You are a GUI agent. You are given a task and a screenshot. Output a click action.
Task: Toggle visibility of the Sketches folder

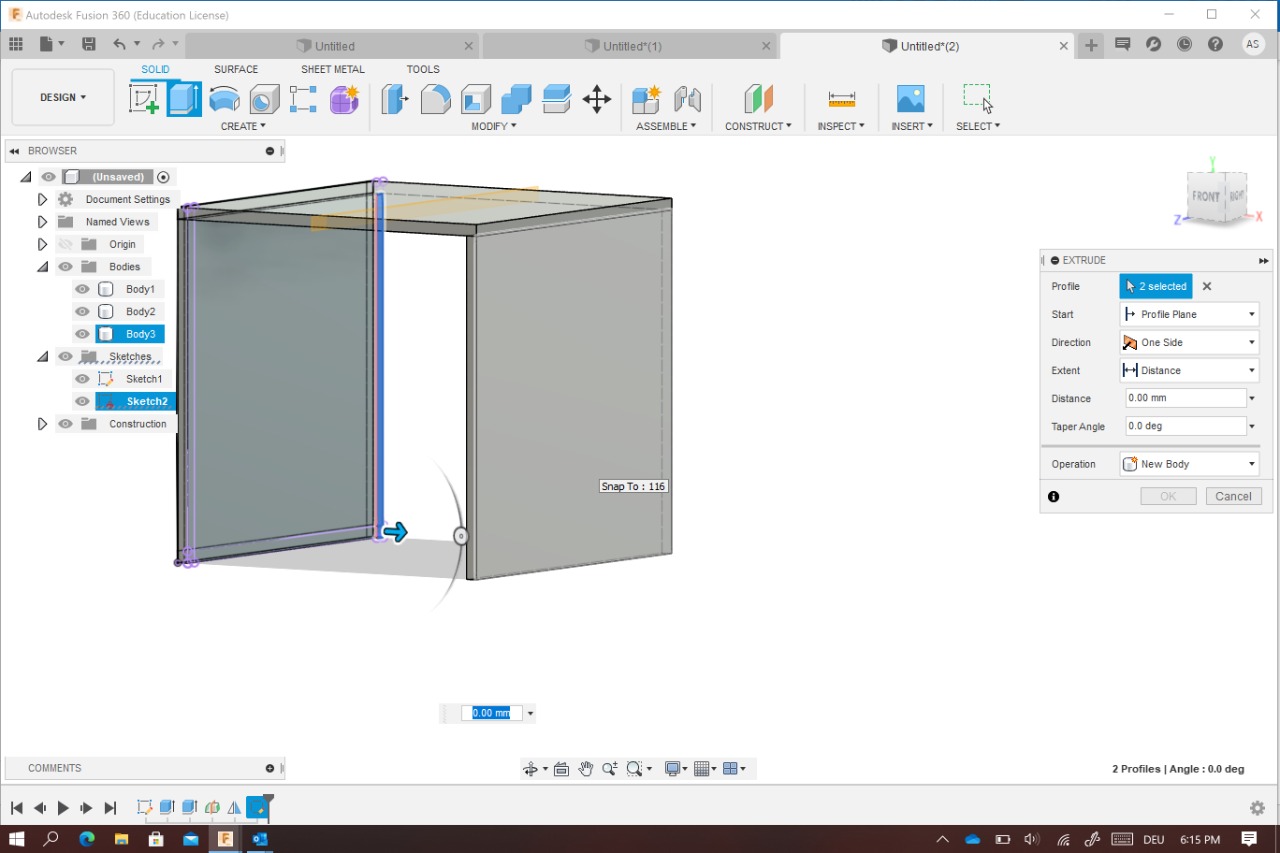[66, 357]
